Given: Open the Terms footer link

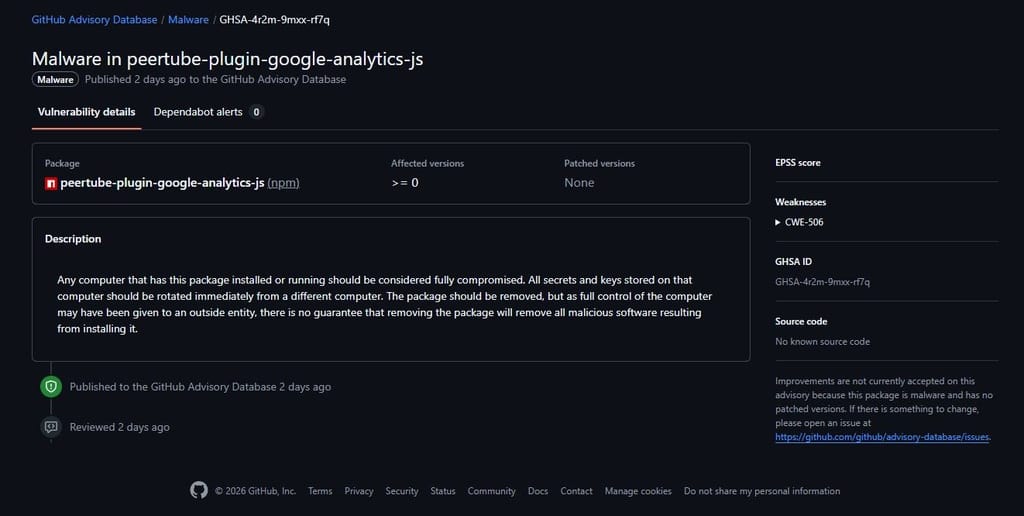Looking at the screenshot, I should 320,491.
